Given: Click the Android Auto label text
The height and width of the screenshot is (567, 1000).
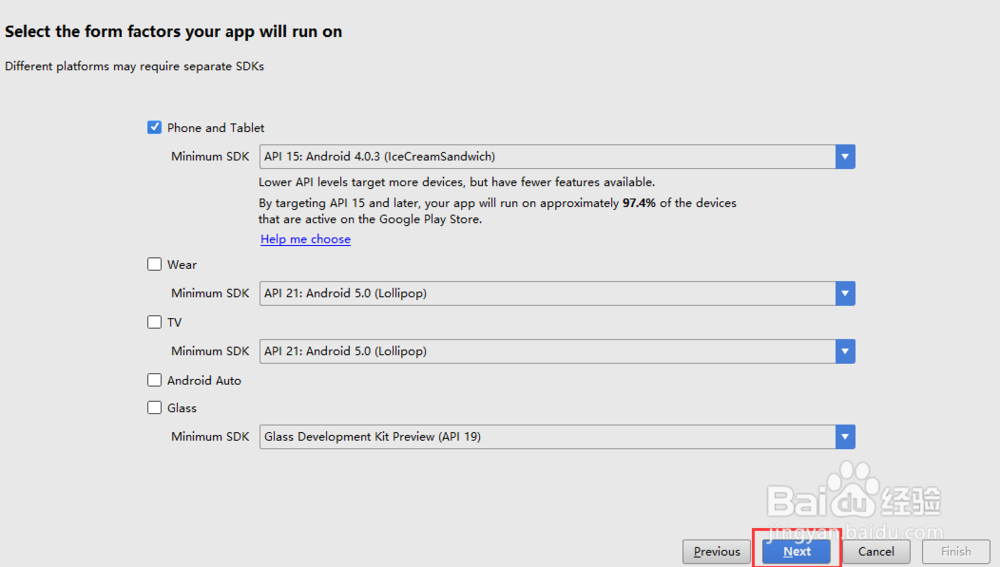Looking at the screenshot, I should (204, 380).
